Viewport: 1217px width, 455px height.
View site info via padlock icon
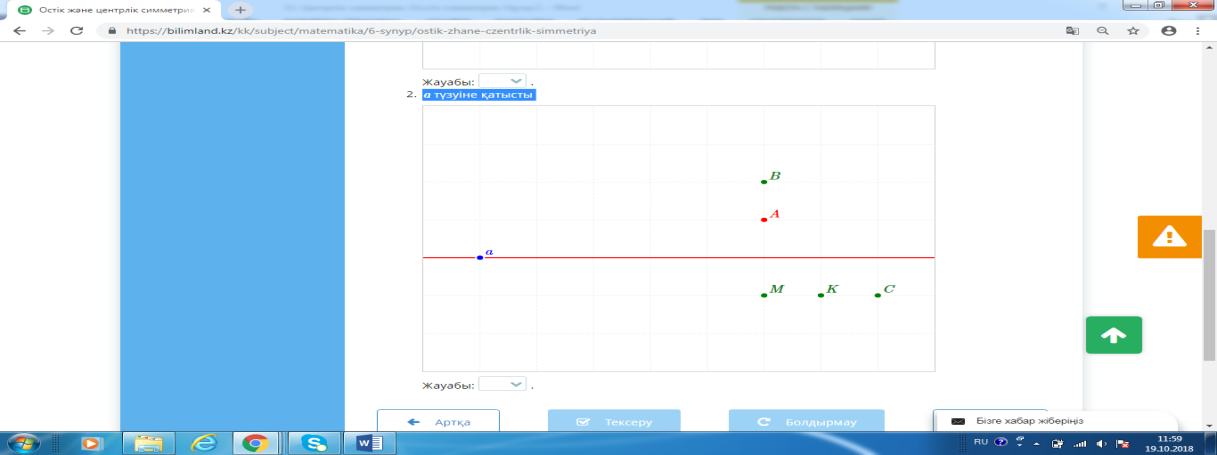pyautogui.click(x=112, y=30)
